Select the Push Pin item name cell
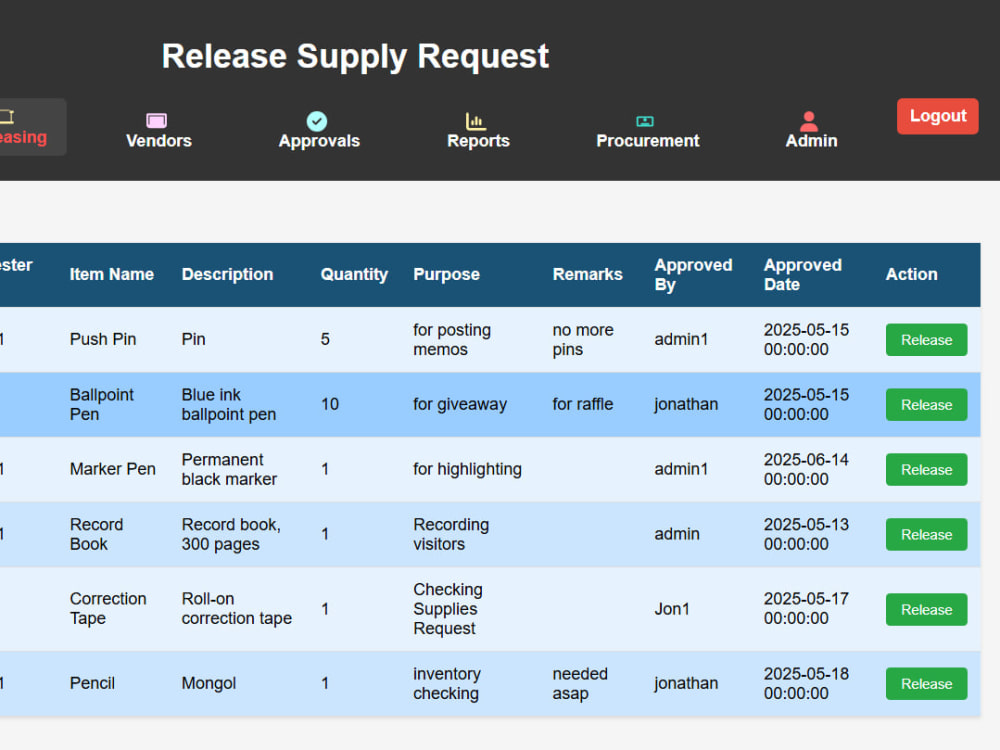The image size is (1000, 750). coord(103,339)
